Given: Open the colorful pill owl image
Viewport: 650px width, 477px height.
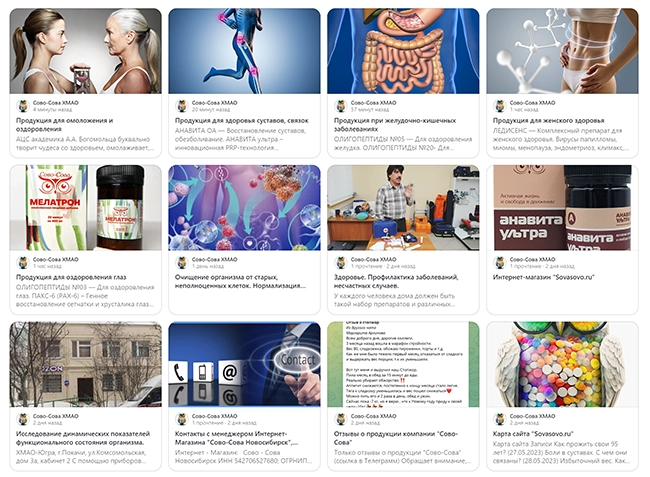Looking at the screenshot, I should [562, 364].
